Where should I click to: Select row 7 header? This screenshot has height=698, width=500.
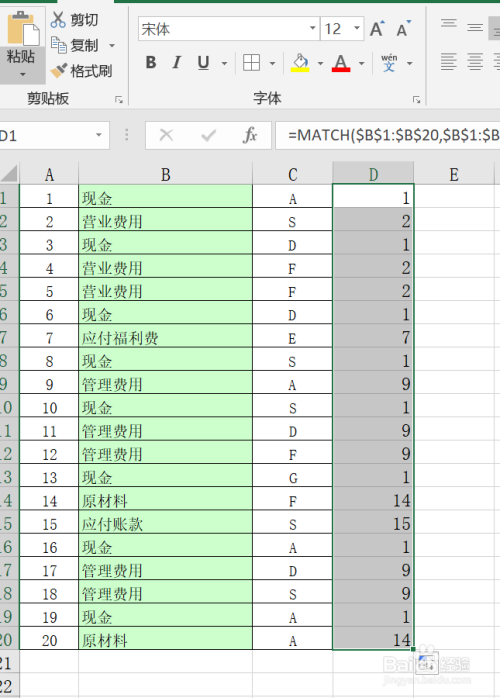pyautogui.click(x=9, y=337)
